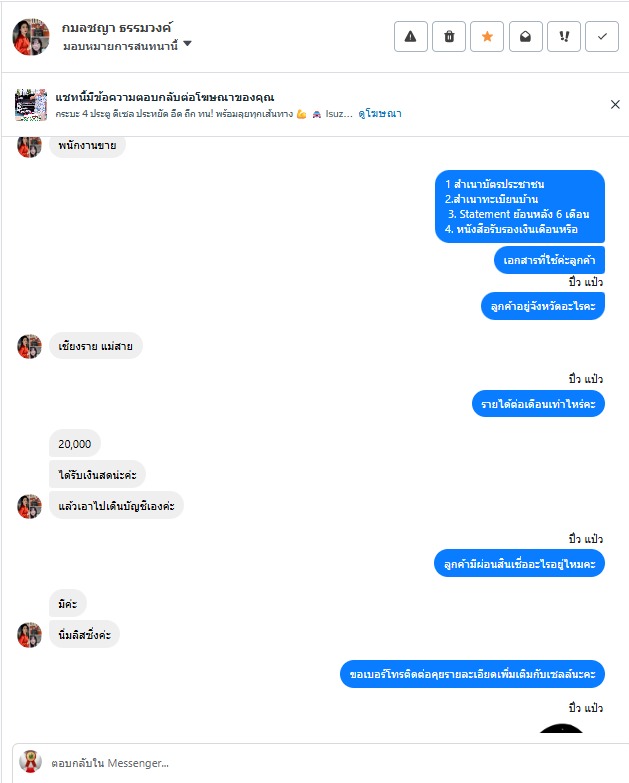Viewport: 629px width, 783px height.
Task: Open the ad thumbnail in the banner
Action: coord(31,105)
